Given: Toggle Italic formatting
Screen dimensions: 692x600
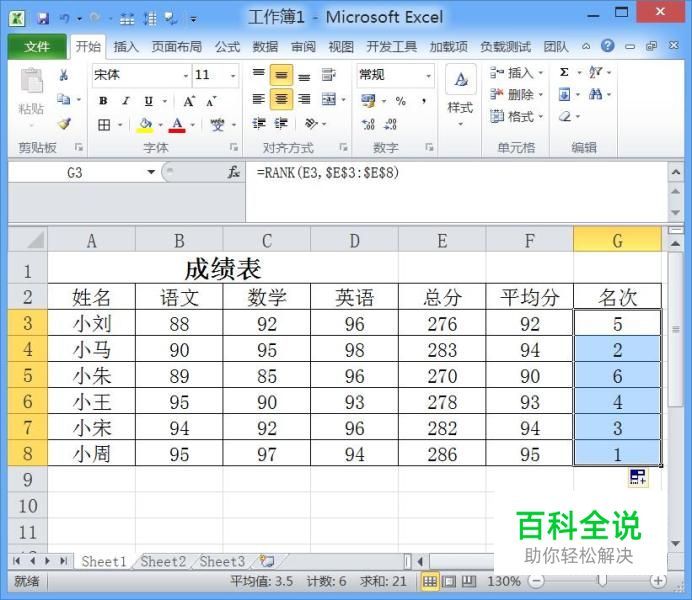Looking at the screenshot, I should (x=126, y=101).
